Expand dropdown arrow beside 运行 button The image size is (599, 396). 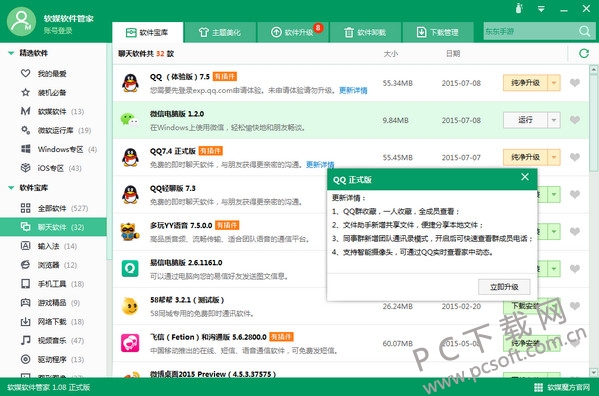pos(554,120)
